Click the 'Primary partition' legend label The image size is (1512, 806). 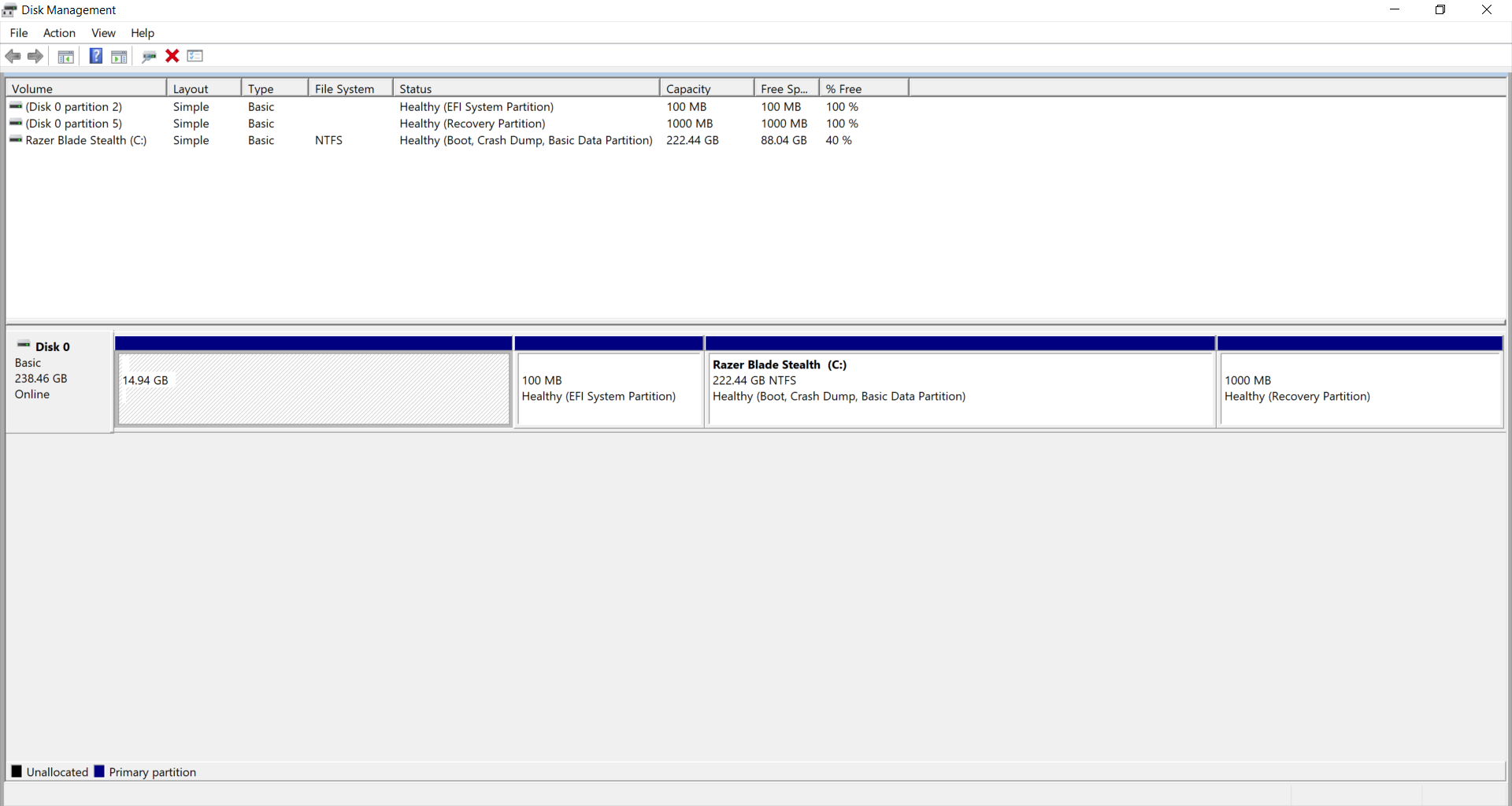[x=153, y=772]
